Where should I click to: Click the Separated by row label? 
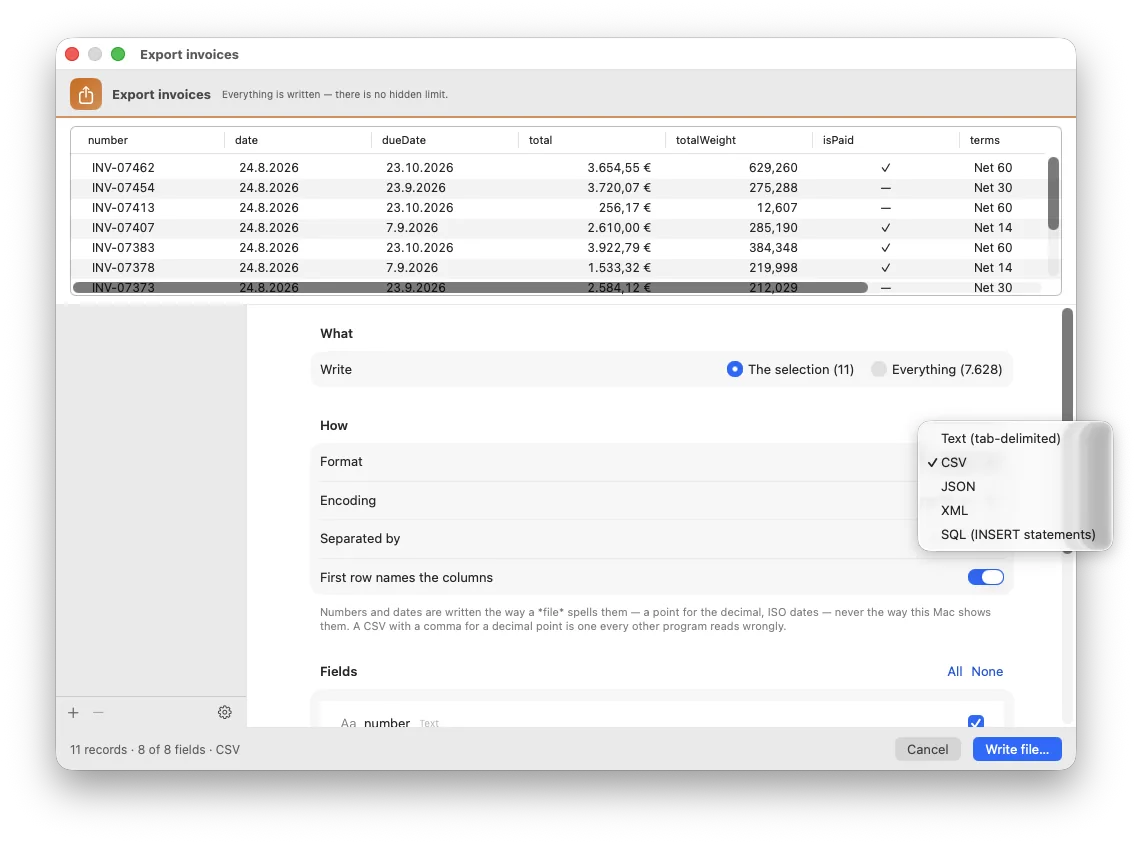tap(360, 539)
